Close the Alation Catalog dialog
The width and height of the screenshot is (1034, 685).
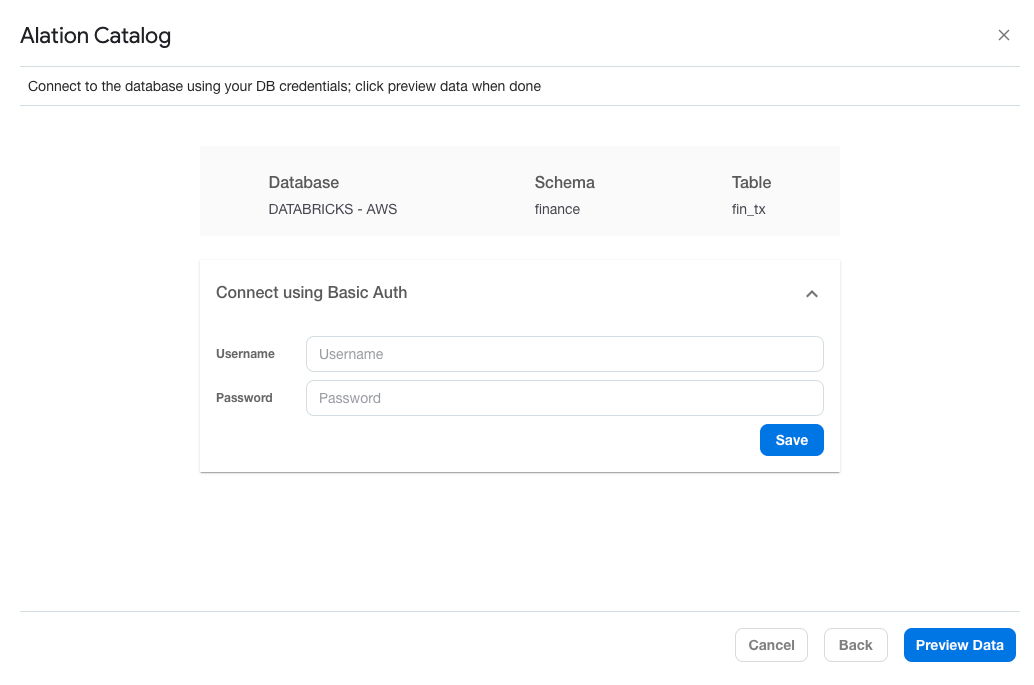point(1003,35)
